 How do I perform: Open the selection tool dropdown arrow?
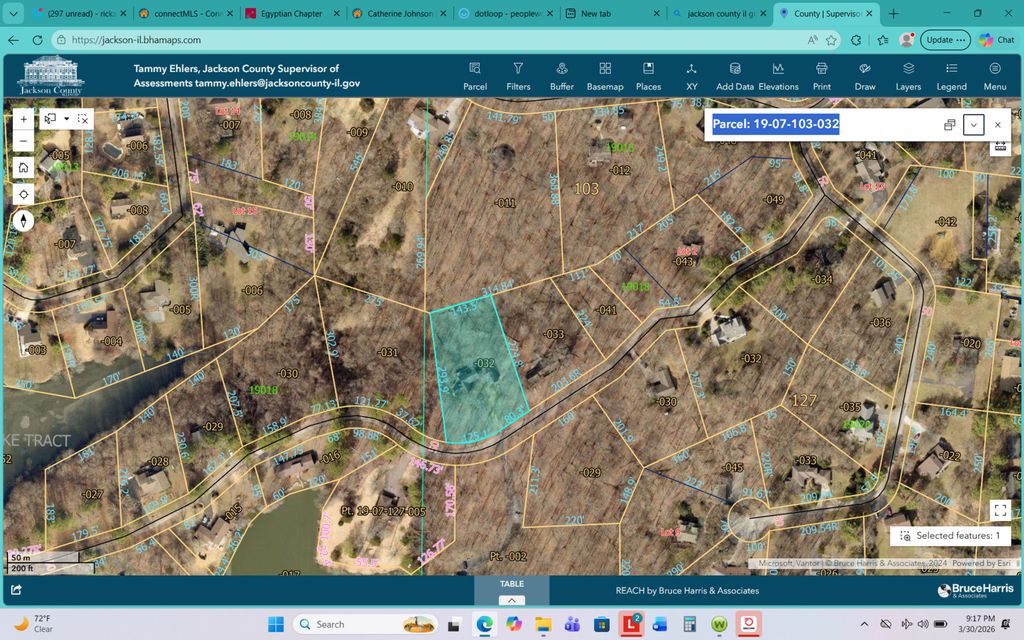coord(67,118)
